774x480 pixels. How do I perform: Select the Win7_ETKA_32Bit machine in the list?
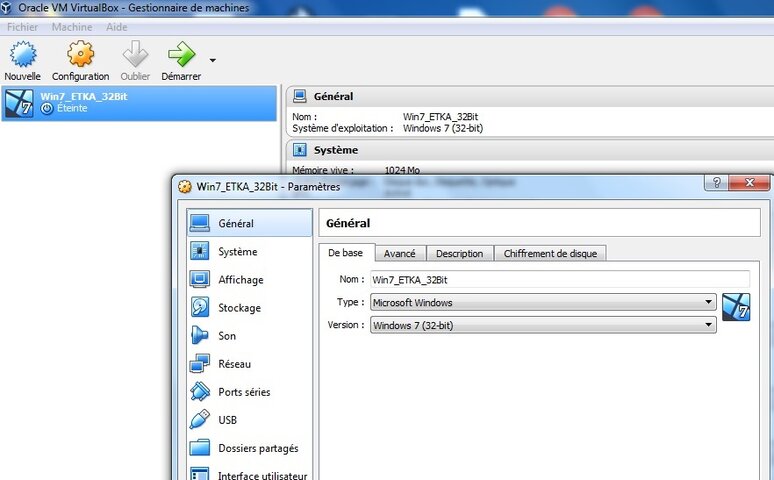point(139,103)
